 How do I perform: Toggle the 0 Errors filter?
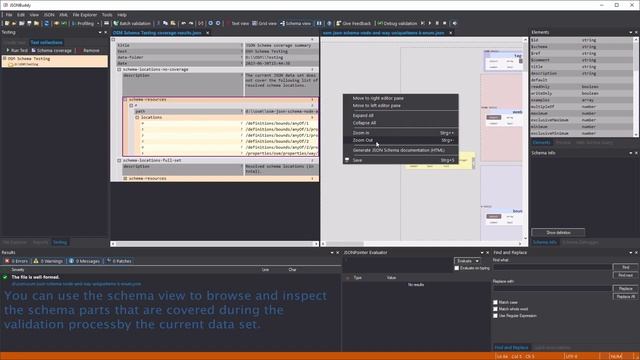click(16, 261)
